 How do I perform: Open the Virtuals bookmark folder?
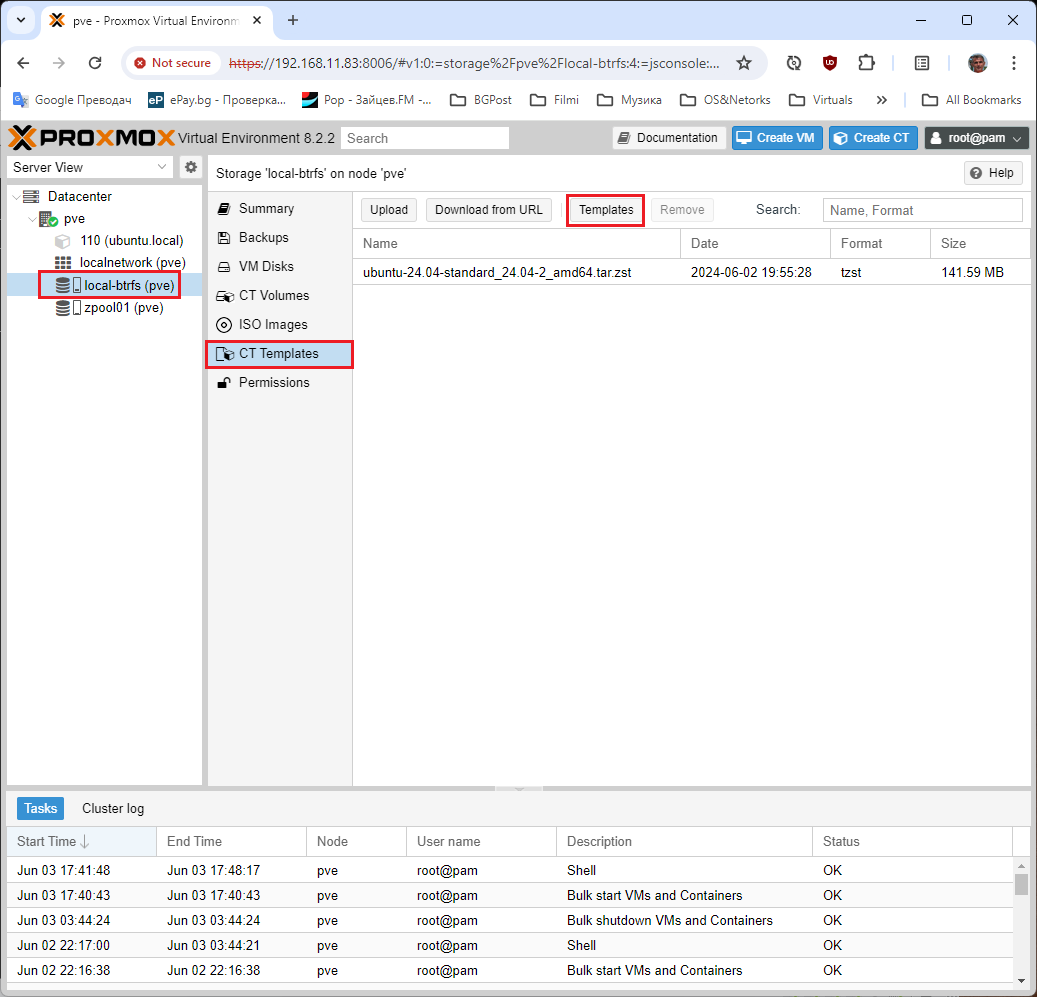[821, 100]
